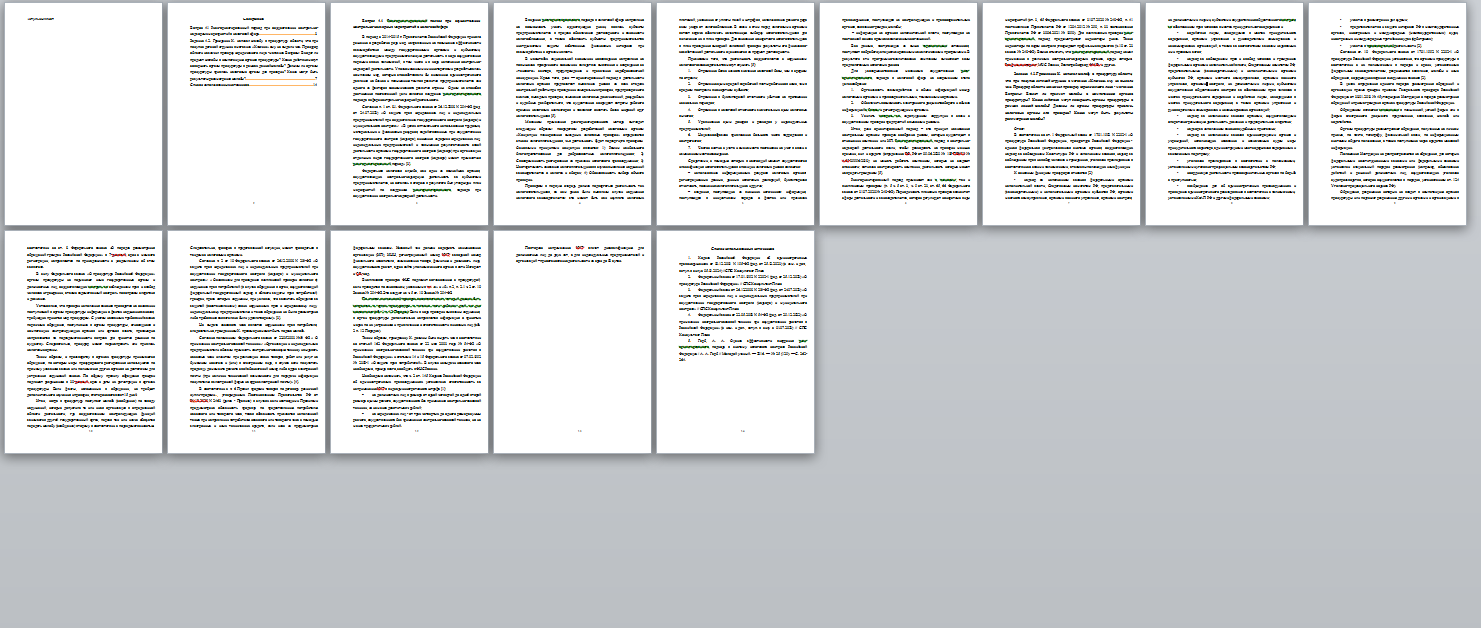Select the first page of the bottom row
The height and width of the screenshot is (628, 1481).
(x=83, y=342)
